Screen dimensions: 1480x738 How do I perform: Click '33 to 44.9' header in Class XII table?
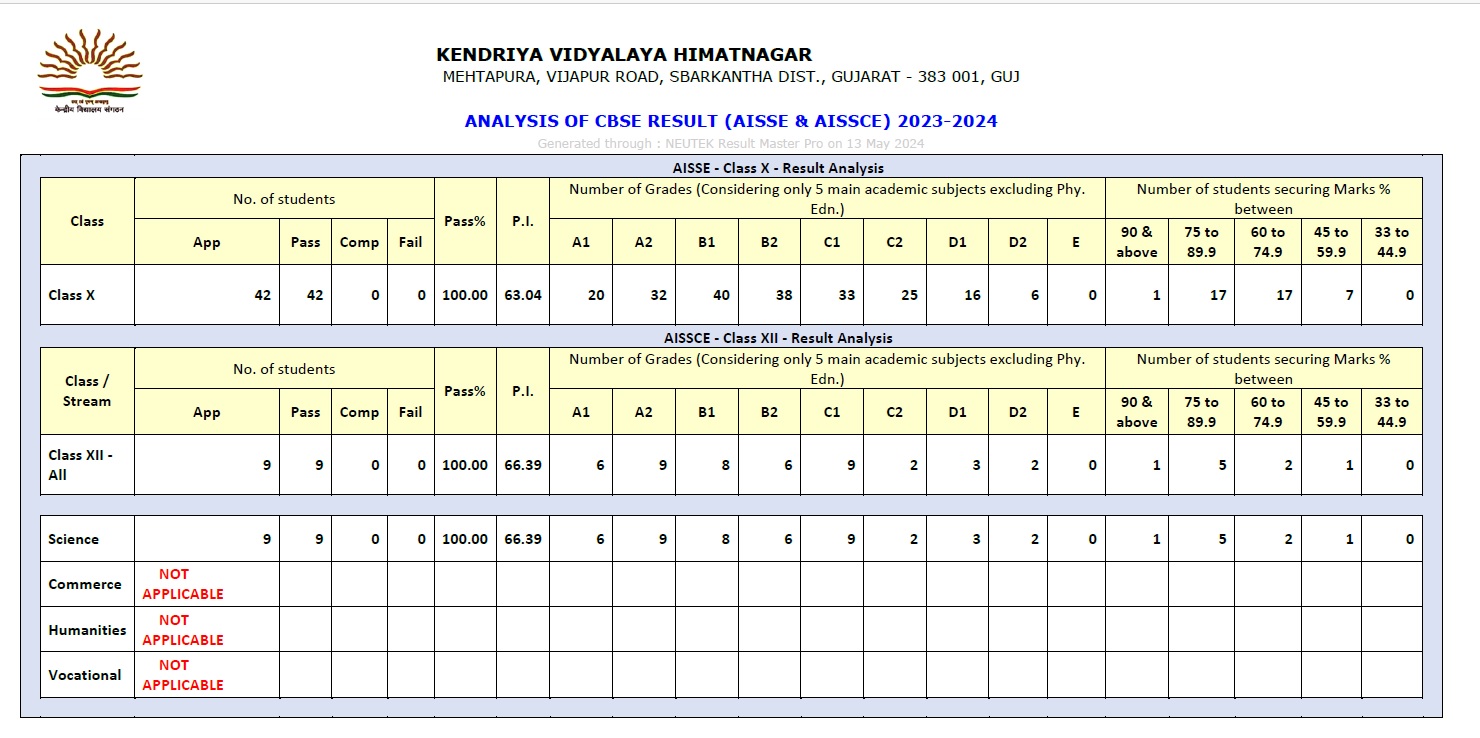1391,412
